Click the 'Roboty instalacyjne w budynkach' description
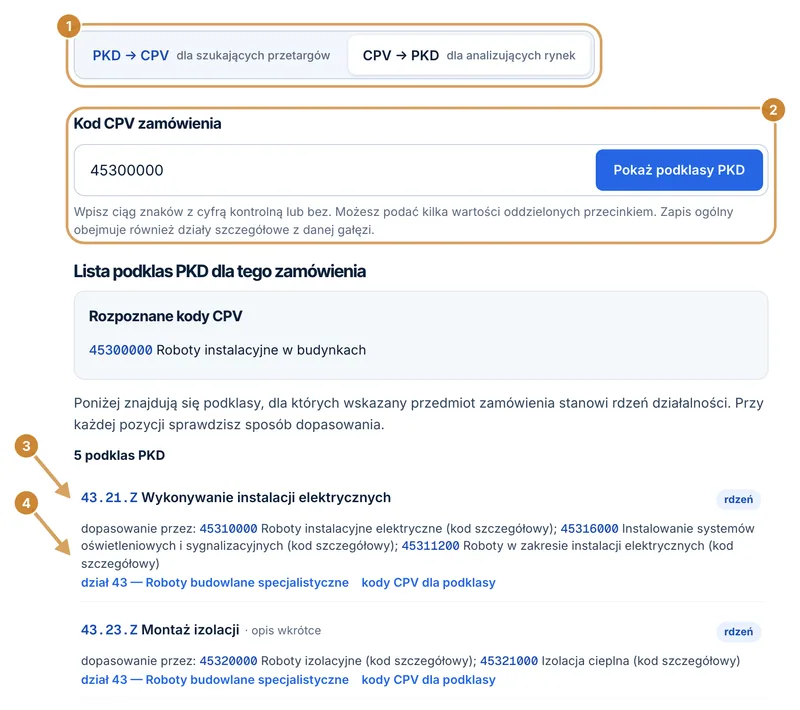800x710 pixels. (261, 350)
